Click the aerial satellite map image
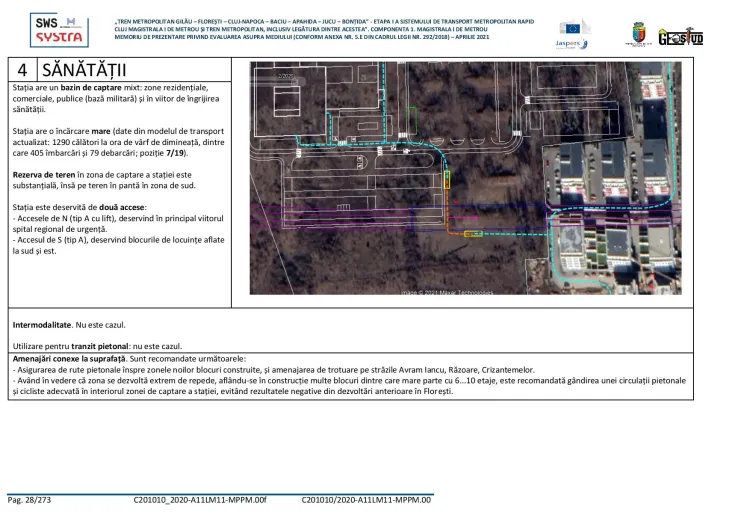Viewport: 750px width, 530px height. point(465,178)
